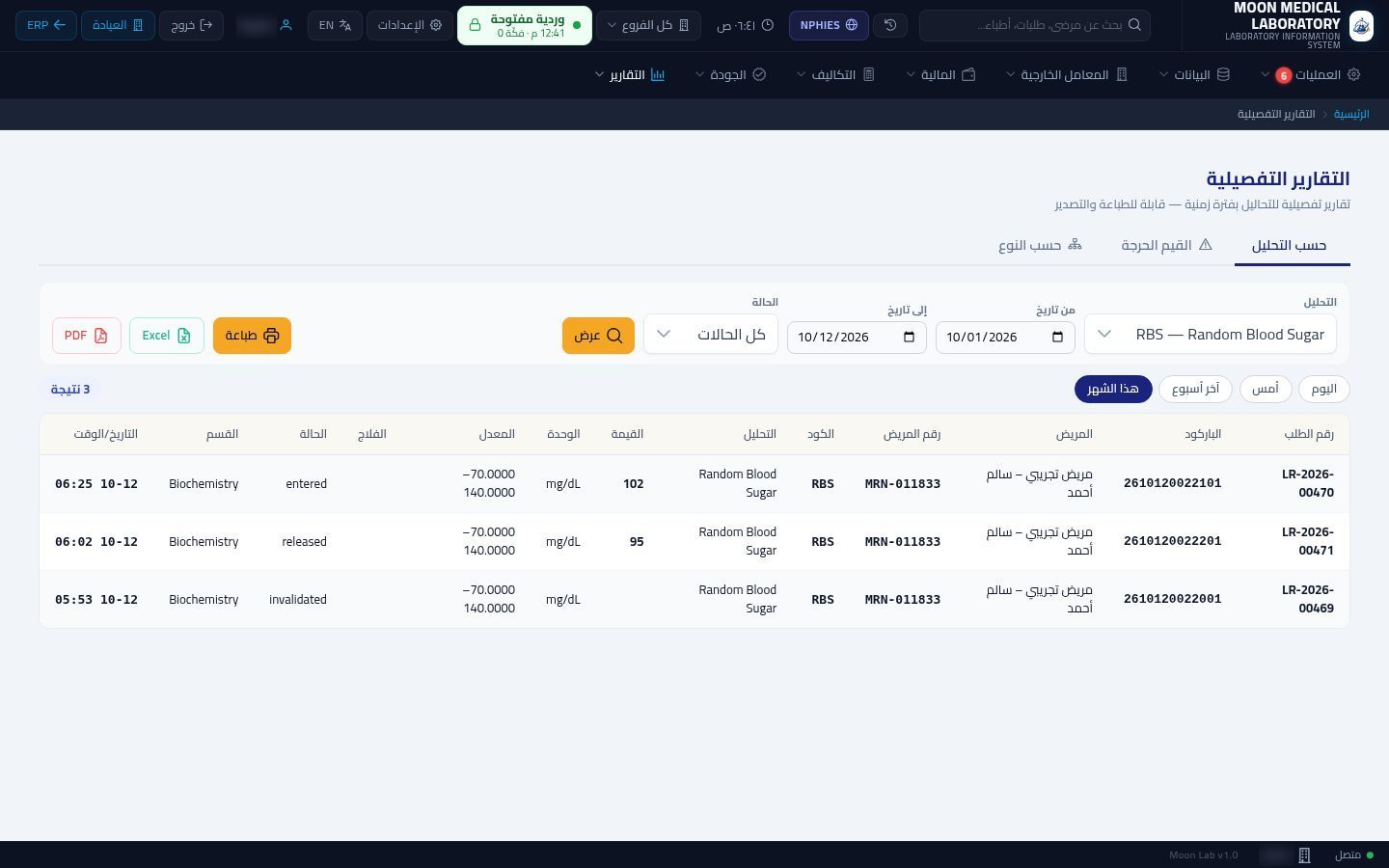Click the open shift status badge وردية مفتوحة
1389x868 pixels.
[525, 25]
